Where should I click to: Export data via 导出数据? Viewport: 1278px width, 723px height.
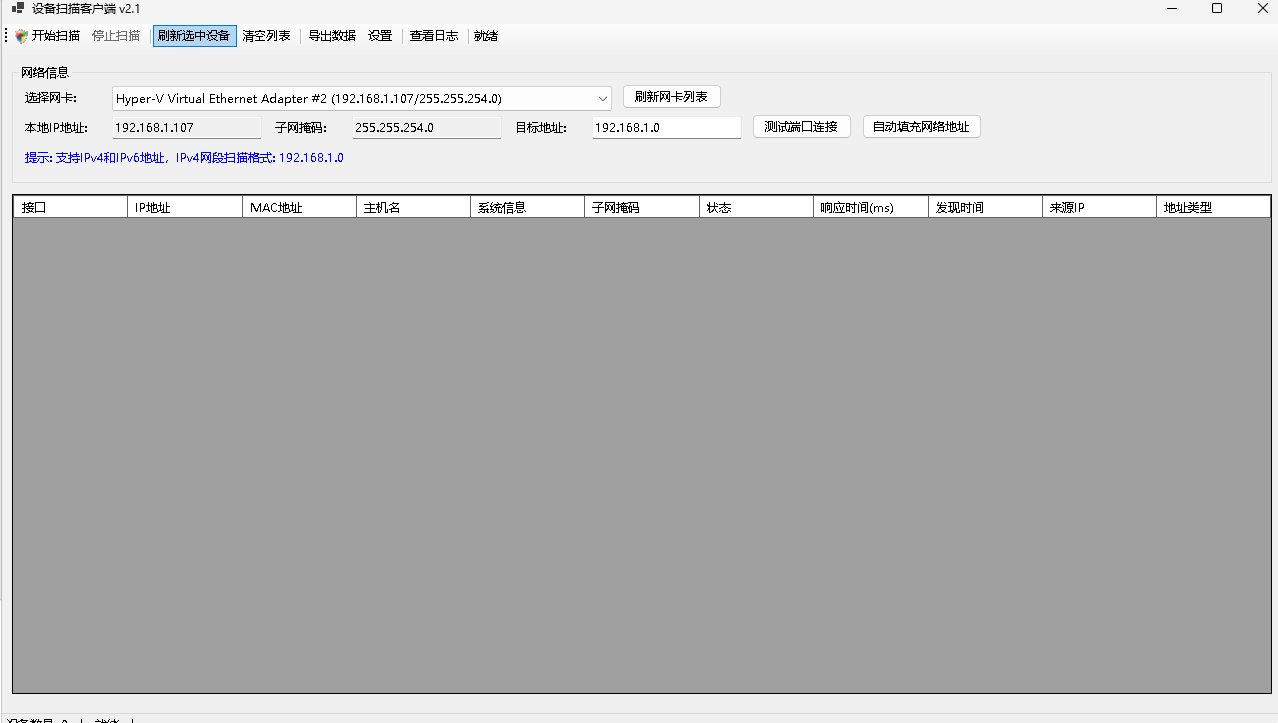(x=331, y=36)
